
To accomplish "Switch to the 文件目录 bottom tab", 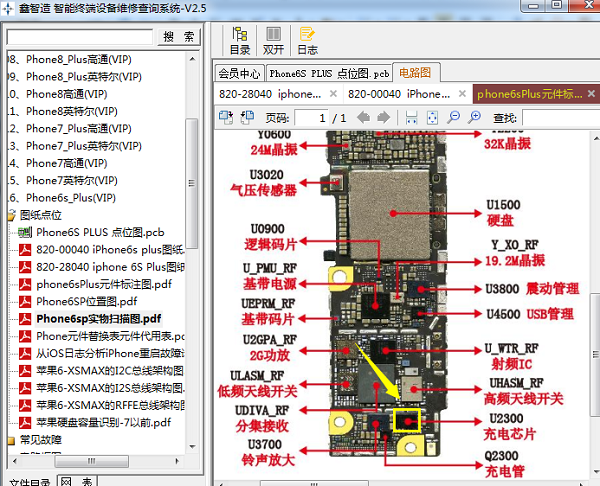I will pos(29,481).
